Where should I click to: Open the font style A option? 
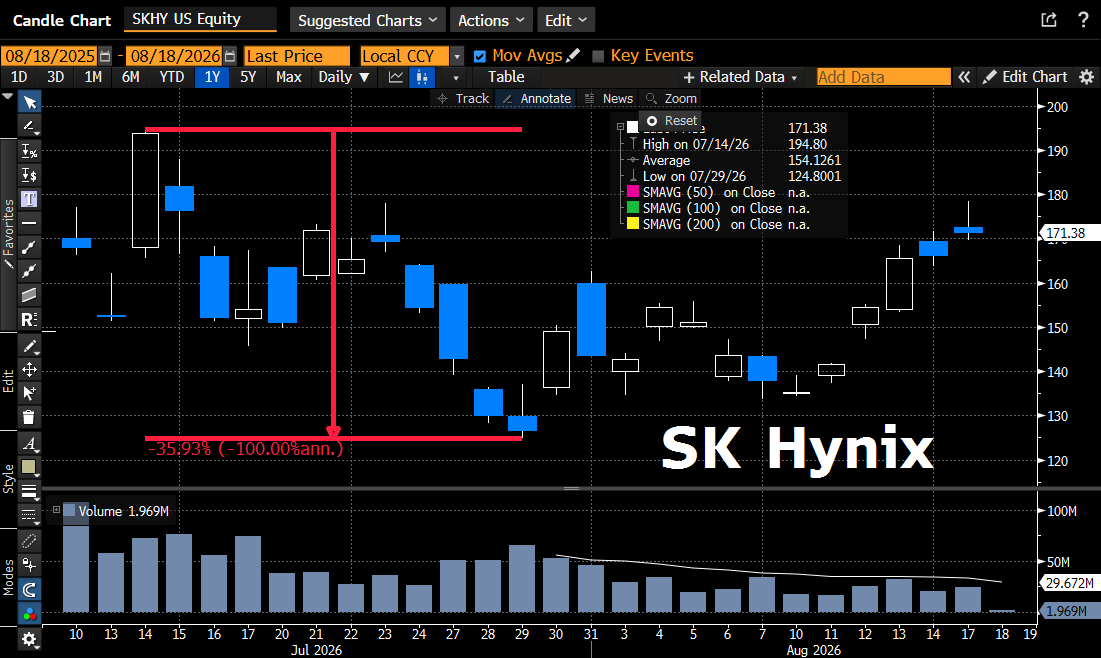[x=29, y=444]
